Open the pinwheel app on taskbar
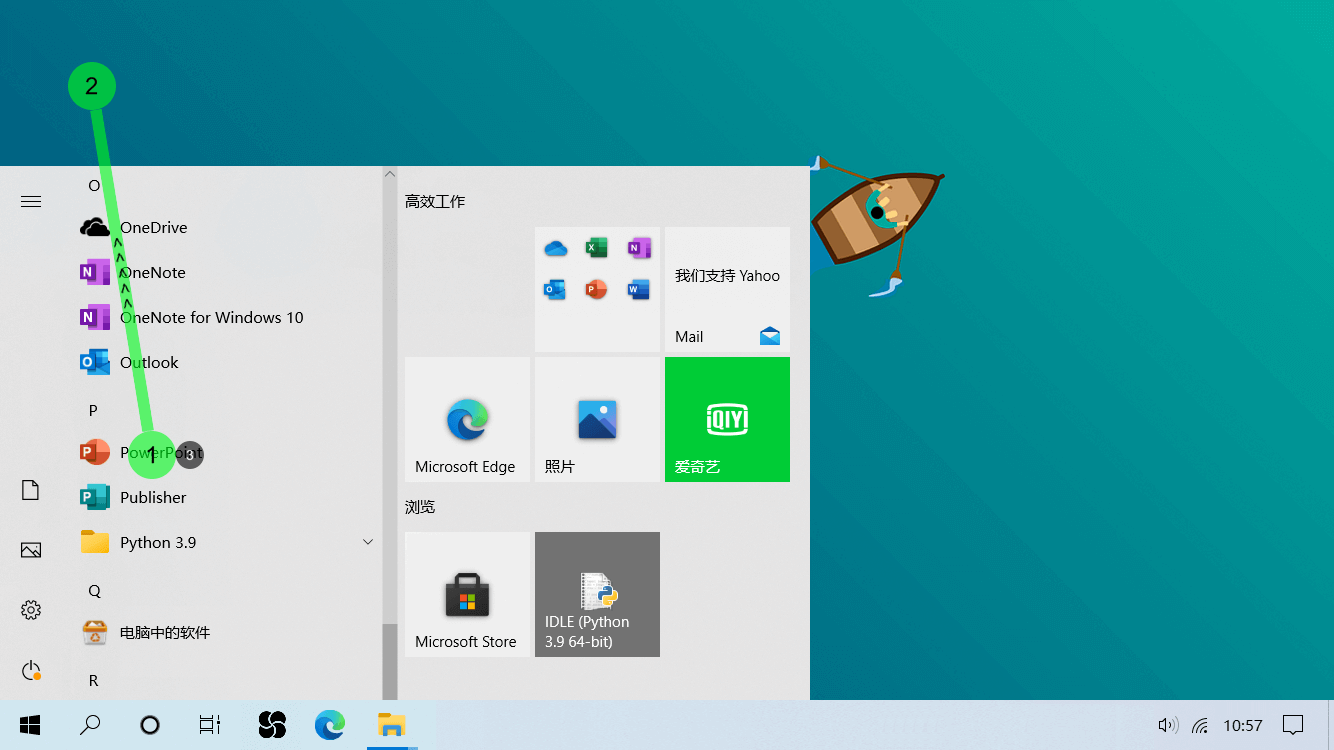Viewport: 1334px width, 750px height. 272,725
